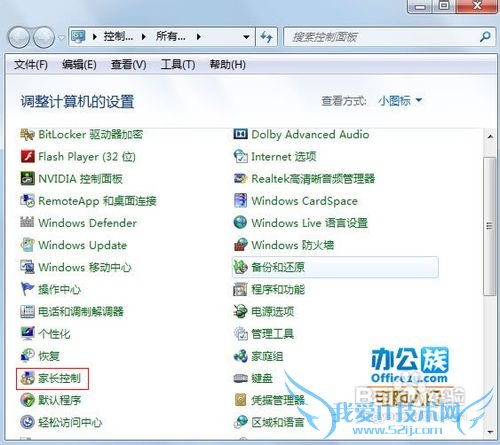Click the Windows CardSpace icon
Viewport: 500px width, 445px height.
pyautogui.click(x=240, y=201)
